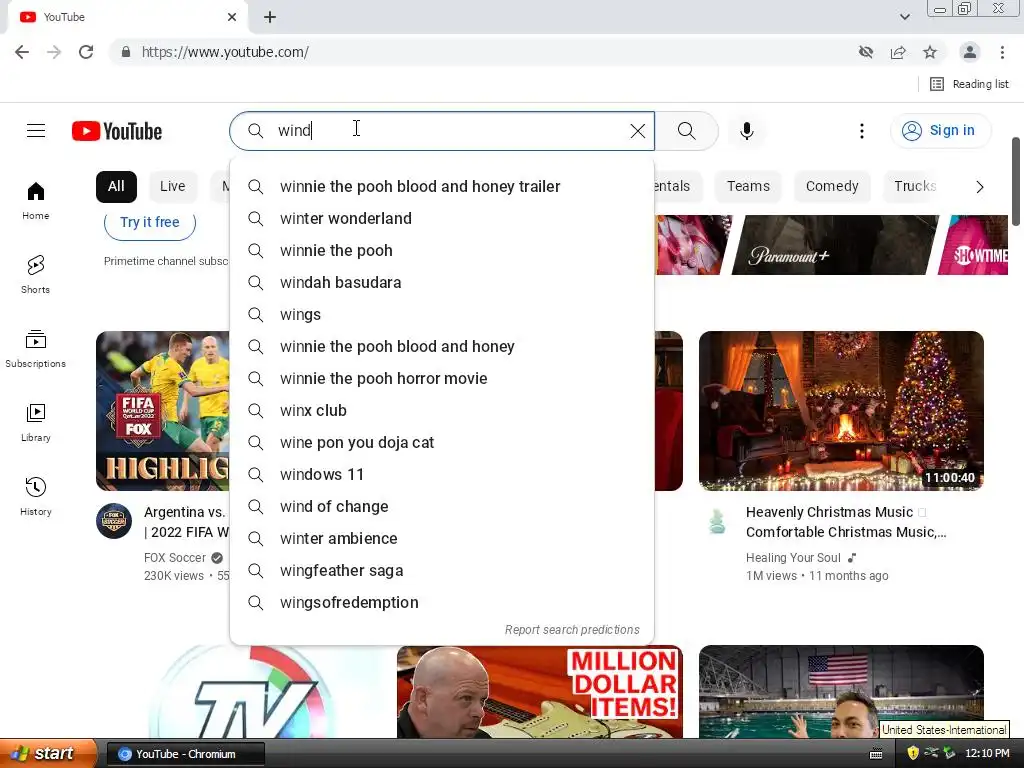Open the Reading list

969,84
